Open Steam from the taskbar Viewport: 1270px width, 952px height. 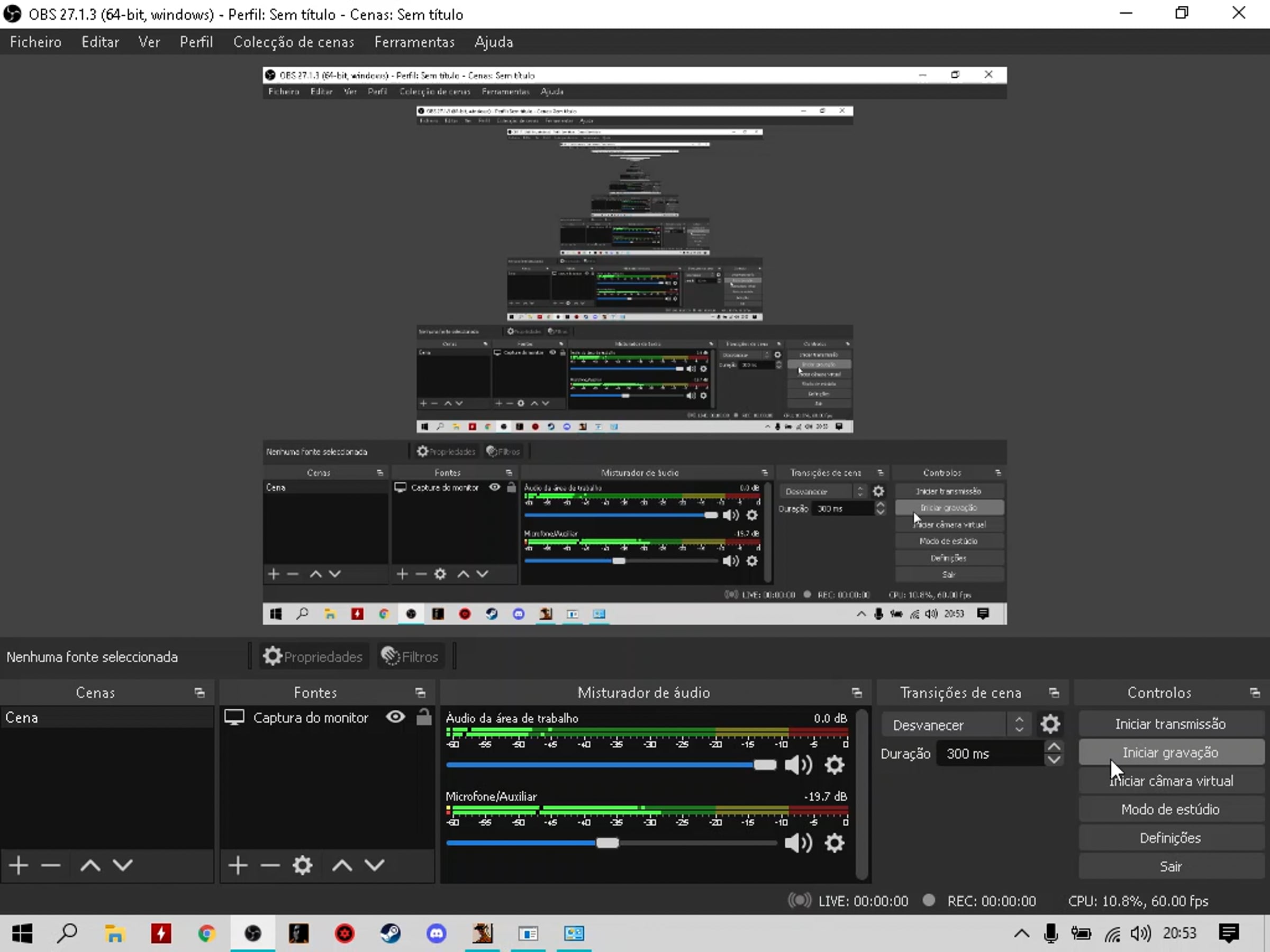[391, 933]
